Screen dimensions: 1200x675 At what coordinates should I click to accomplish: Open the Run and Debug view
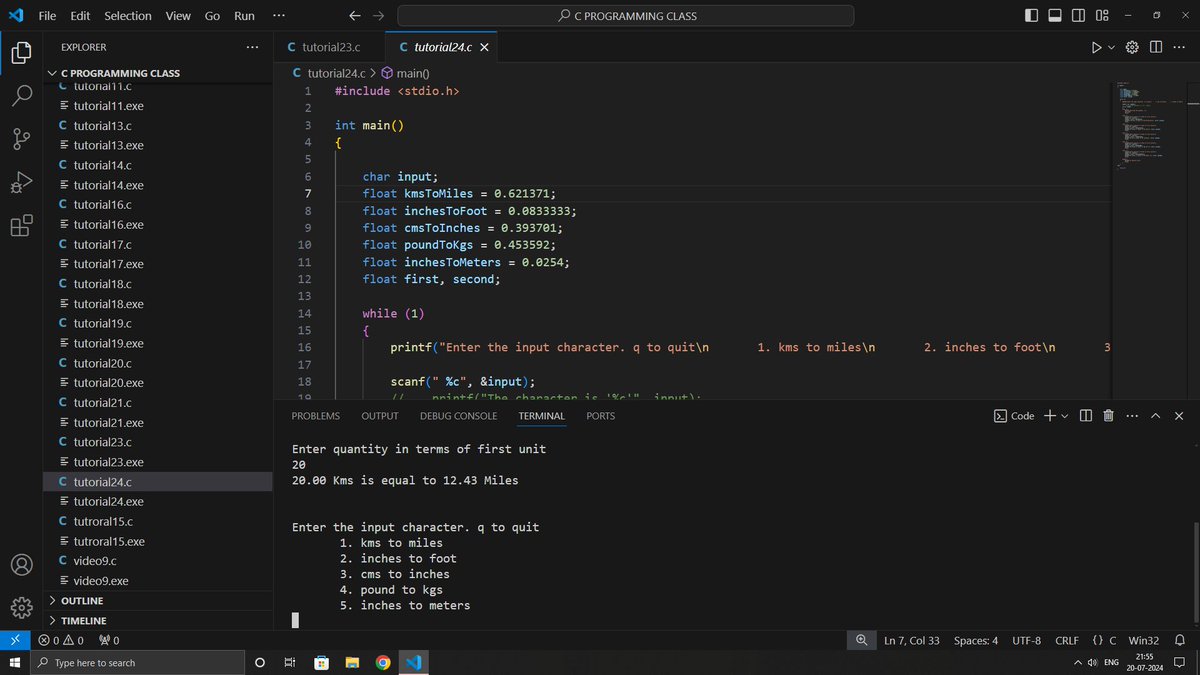(x=21, y=183)
